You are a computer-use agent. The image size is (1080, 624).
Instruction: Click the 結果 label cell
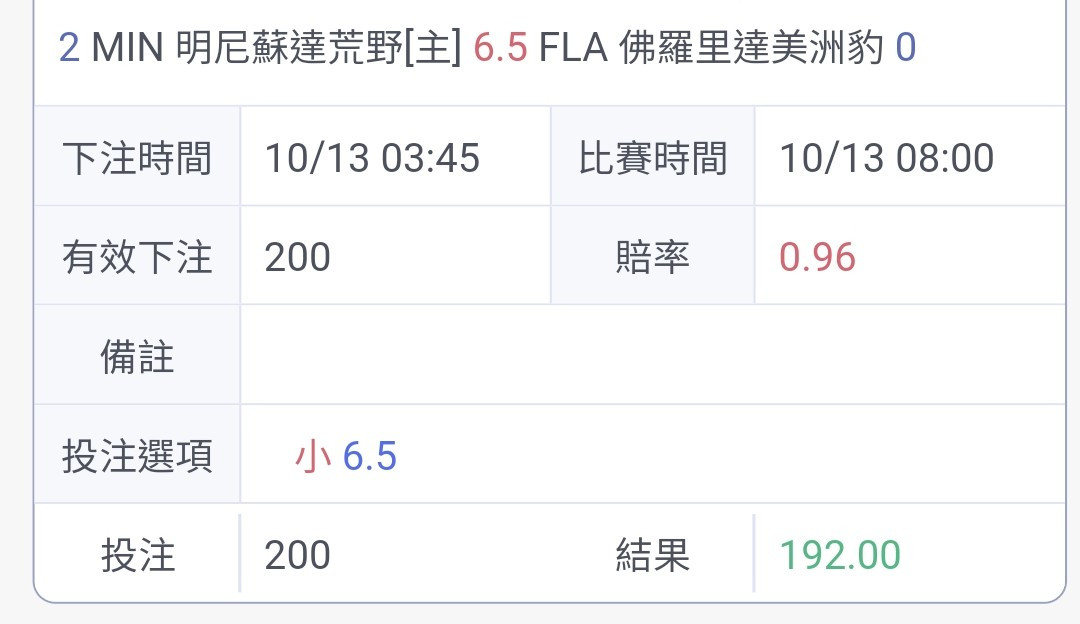pyautogui.click(x=652, y=554)
